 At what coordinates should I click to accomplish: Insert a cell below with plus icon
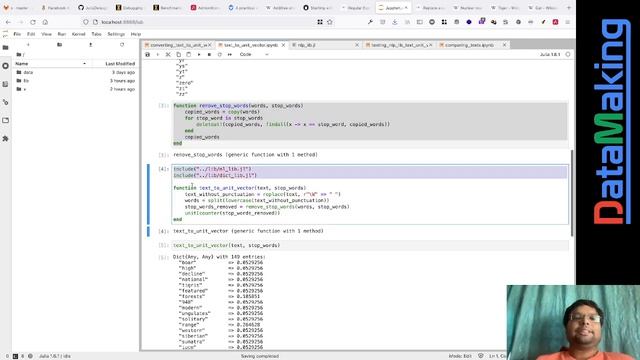pos(158,54)
